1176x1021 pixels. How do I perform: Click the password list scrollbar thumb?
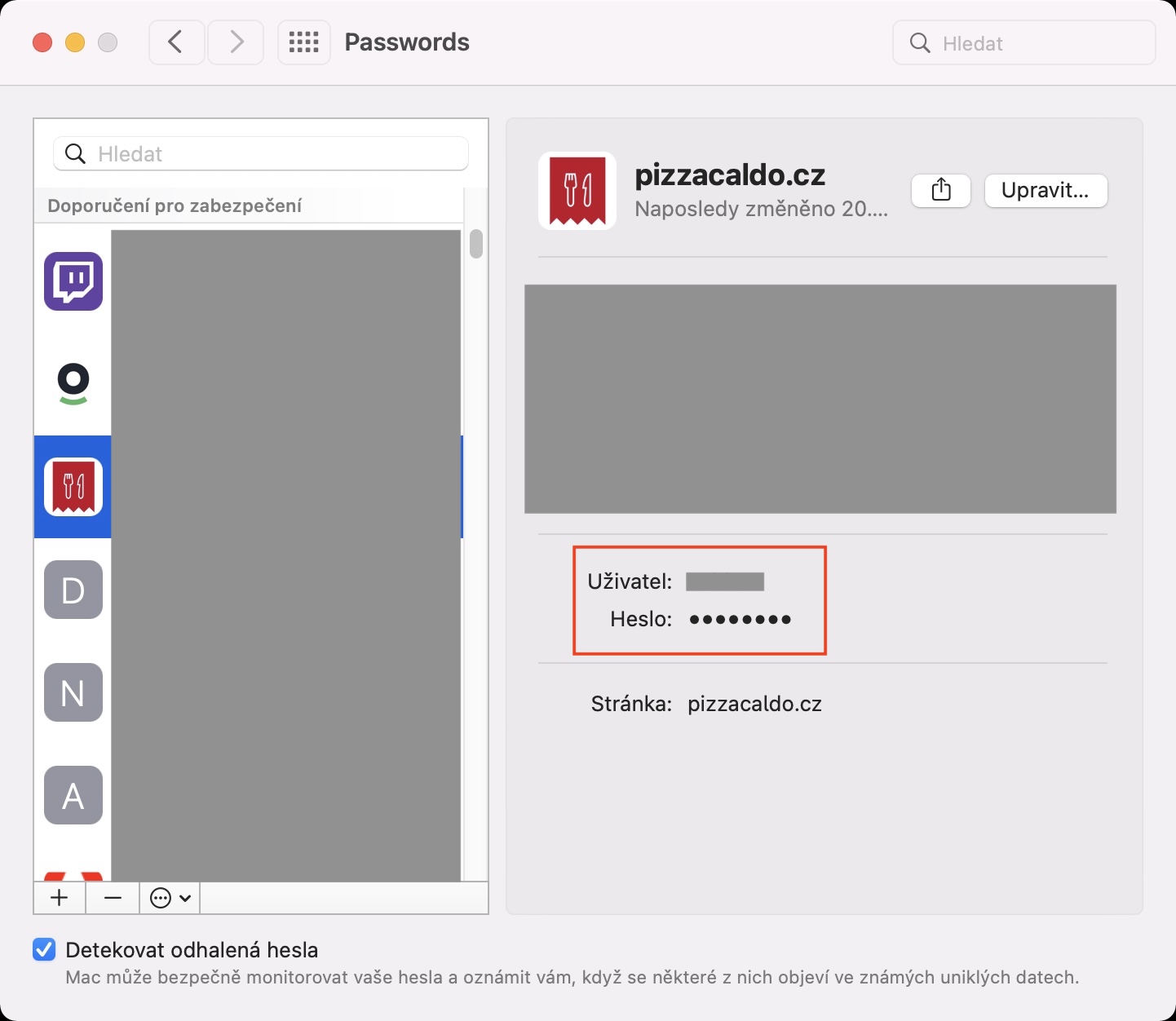[476, 244]
